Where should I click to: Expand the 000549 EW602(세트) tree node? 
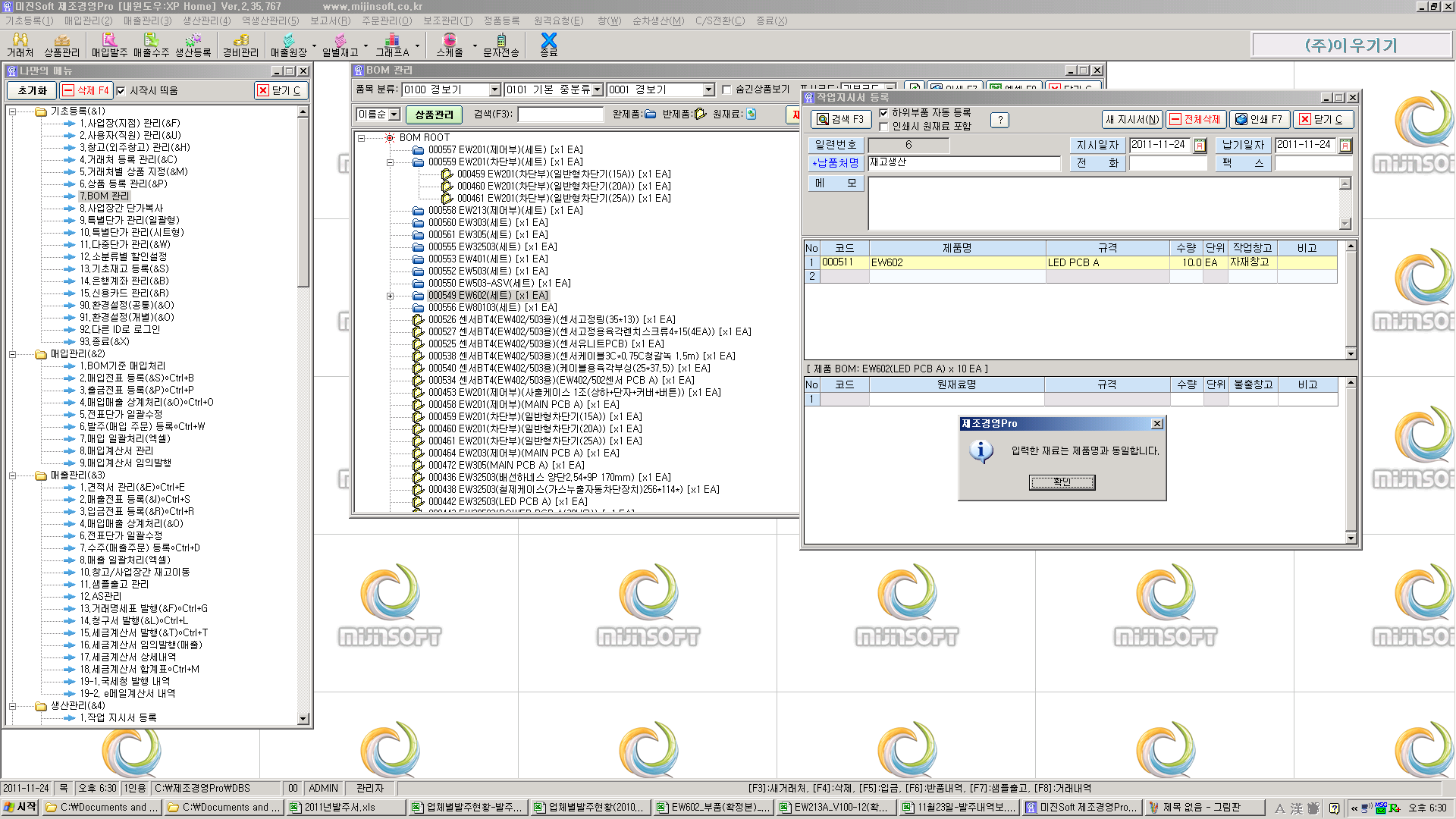[390, 296]
